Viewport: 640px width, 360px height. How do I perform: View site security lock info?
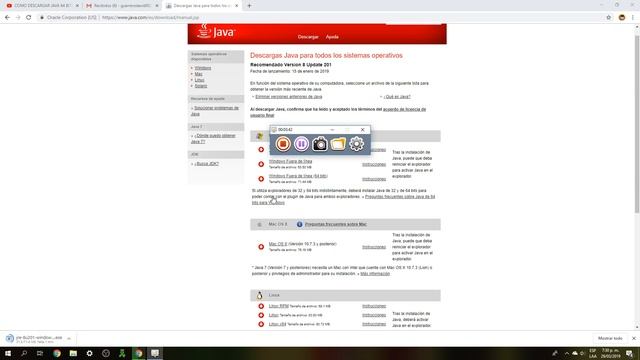42,18
